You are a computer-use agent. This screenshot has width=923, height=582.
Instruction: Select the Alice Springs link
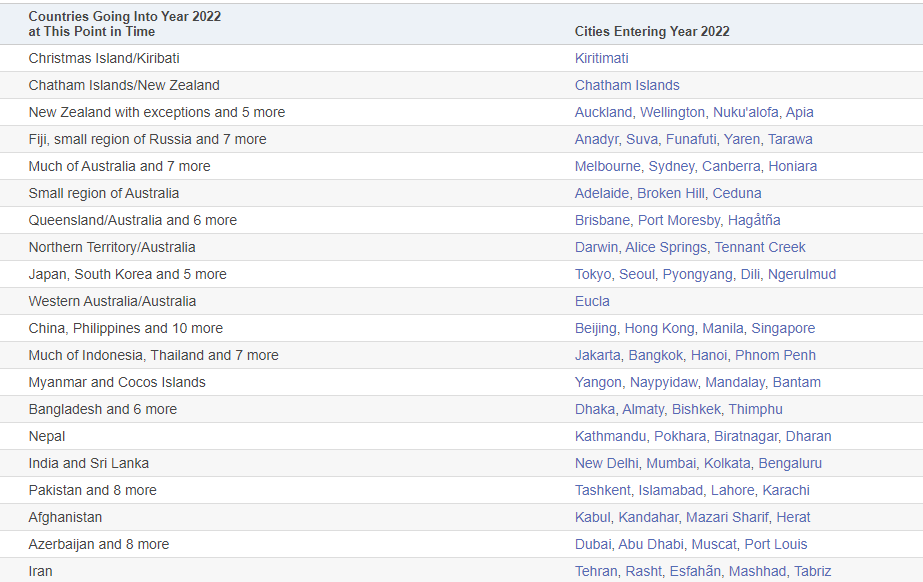click(665, 247)
